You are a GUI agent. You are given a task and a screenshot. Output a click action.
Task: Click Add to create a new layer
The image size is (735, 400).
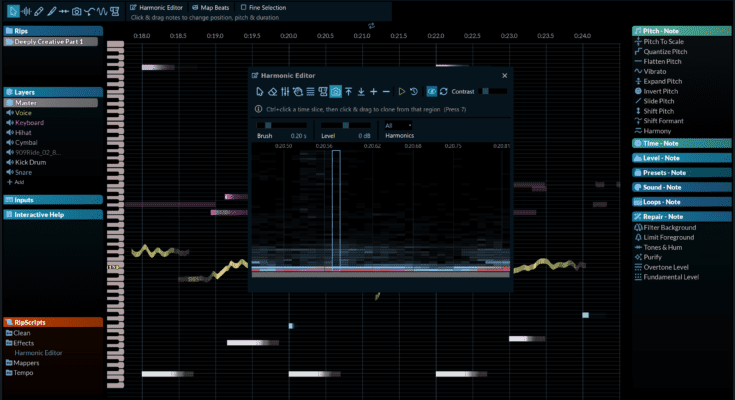[x=17, y=183]
